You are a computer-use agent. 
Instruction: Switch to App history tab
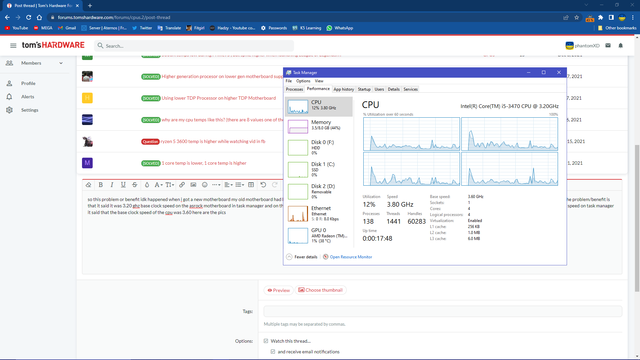(x=344, y=89)
